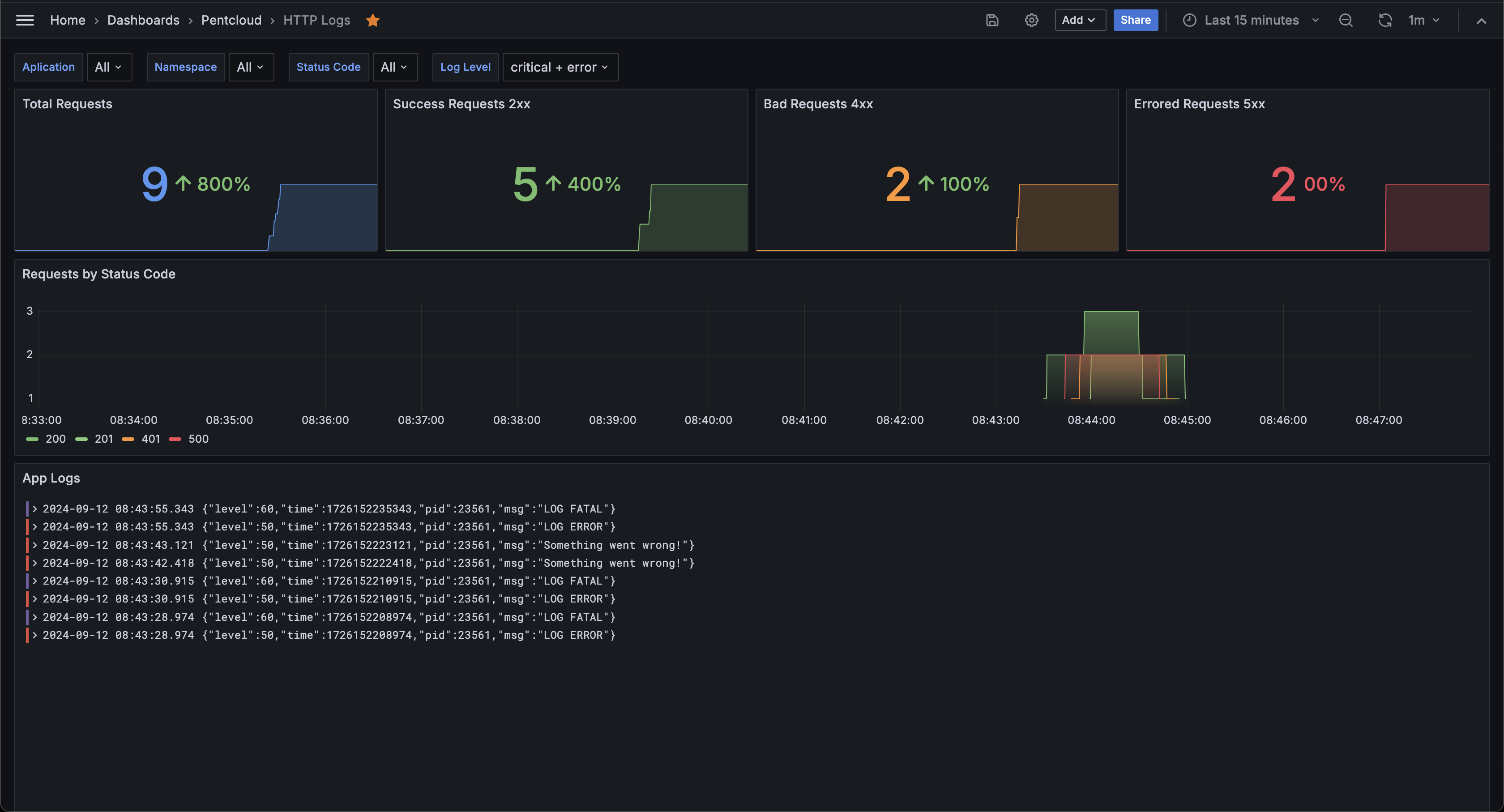The image size is (1504, 812).
Task: Collapse the top toolbar with the chevron
Action: (1481, 21)
